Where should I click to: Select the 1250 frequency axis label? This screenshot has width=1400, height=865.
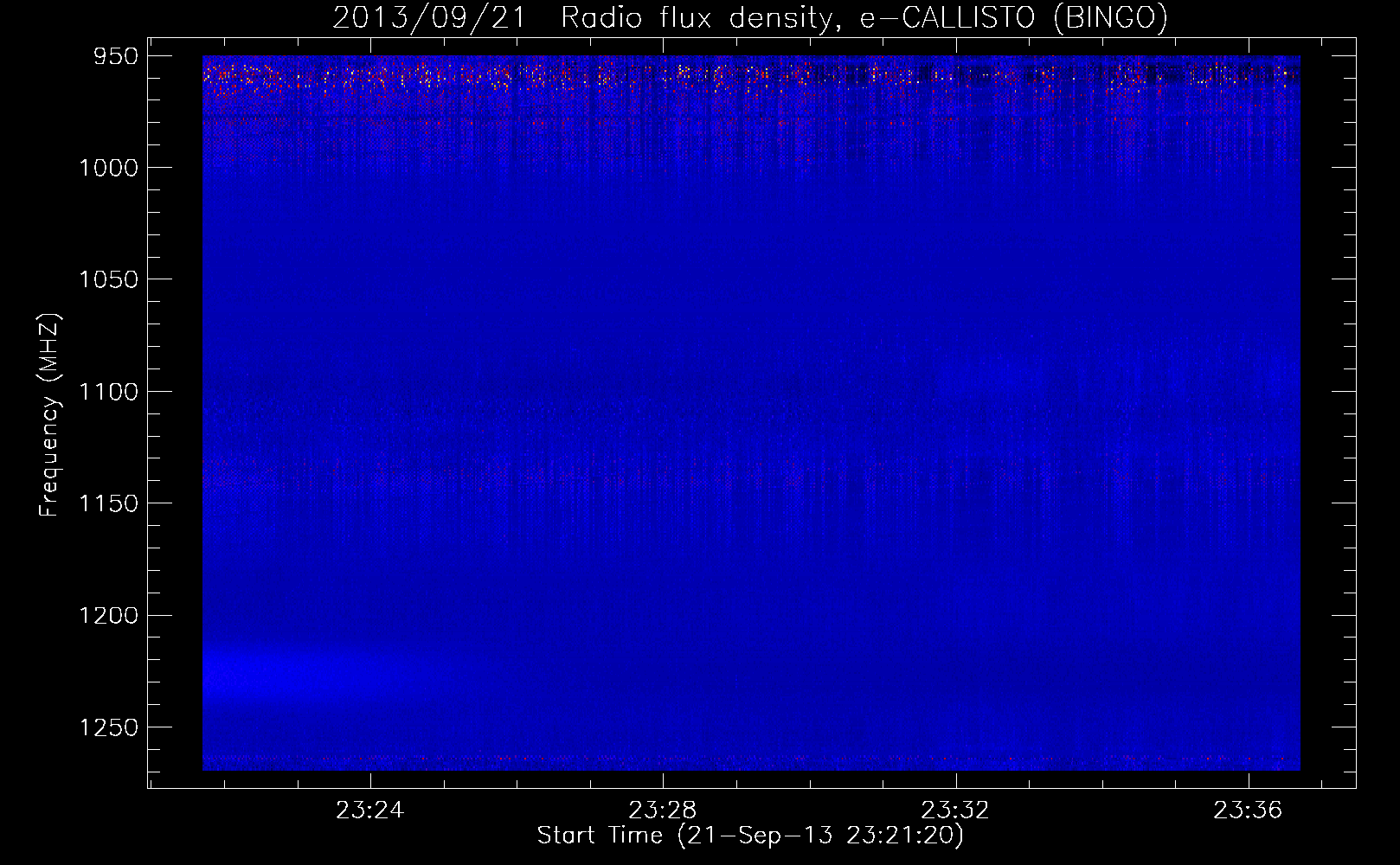108,727
